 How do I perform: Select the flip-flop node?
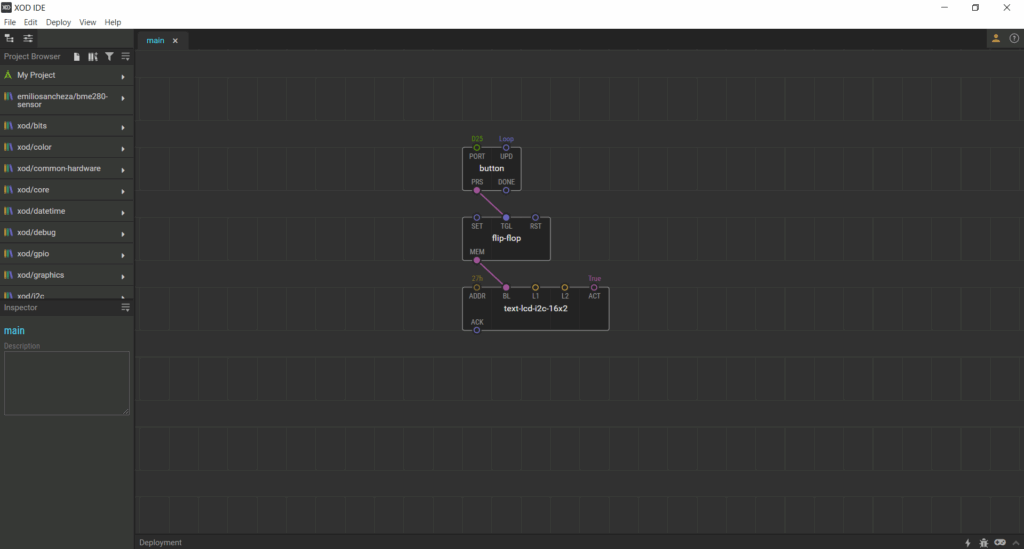[506, 238]
